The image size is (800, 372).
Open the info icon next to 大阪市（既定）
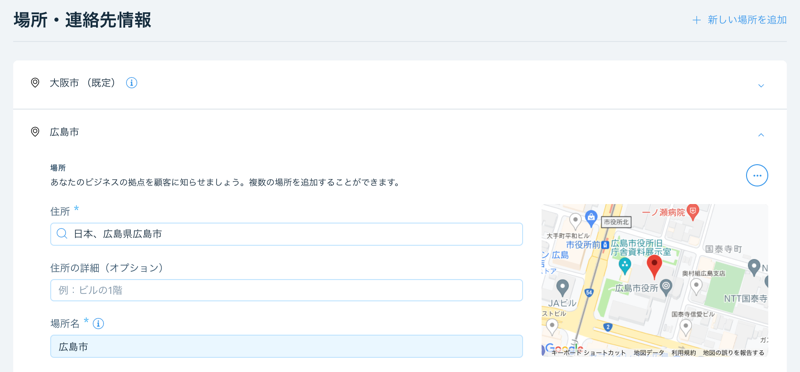(x=132, y=83)
